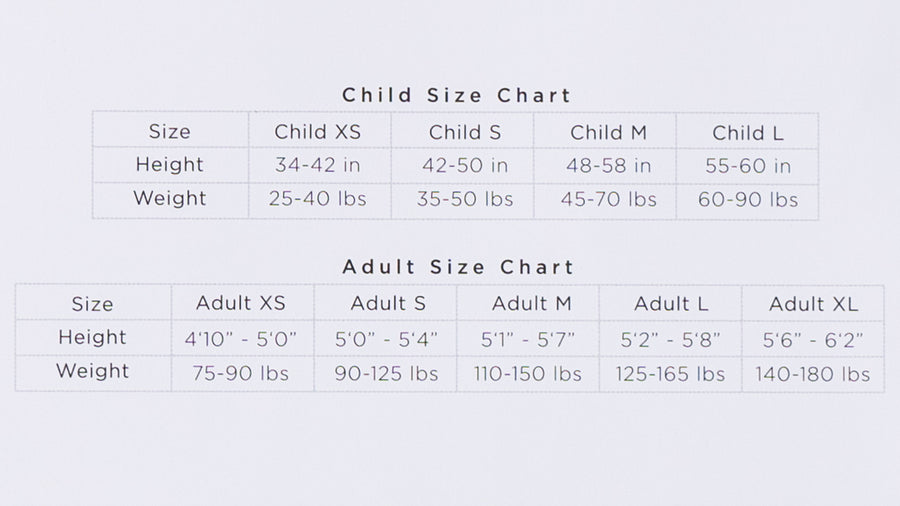Image resolution: width=900 pixels, height=506 pixels.
Task: Click the 60-90 lbs weight cell
Action: tap(748, 200)
